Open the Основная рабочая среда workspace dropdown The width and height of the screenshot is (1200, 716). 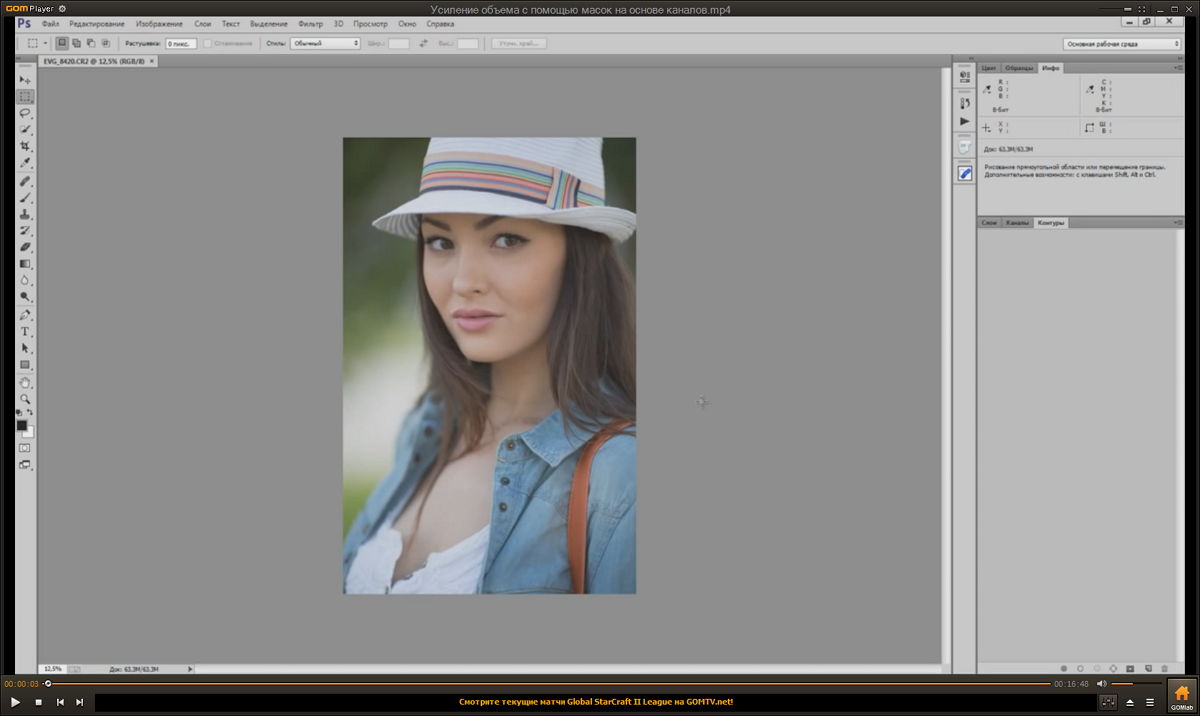1121,44
